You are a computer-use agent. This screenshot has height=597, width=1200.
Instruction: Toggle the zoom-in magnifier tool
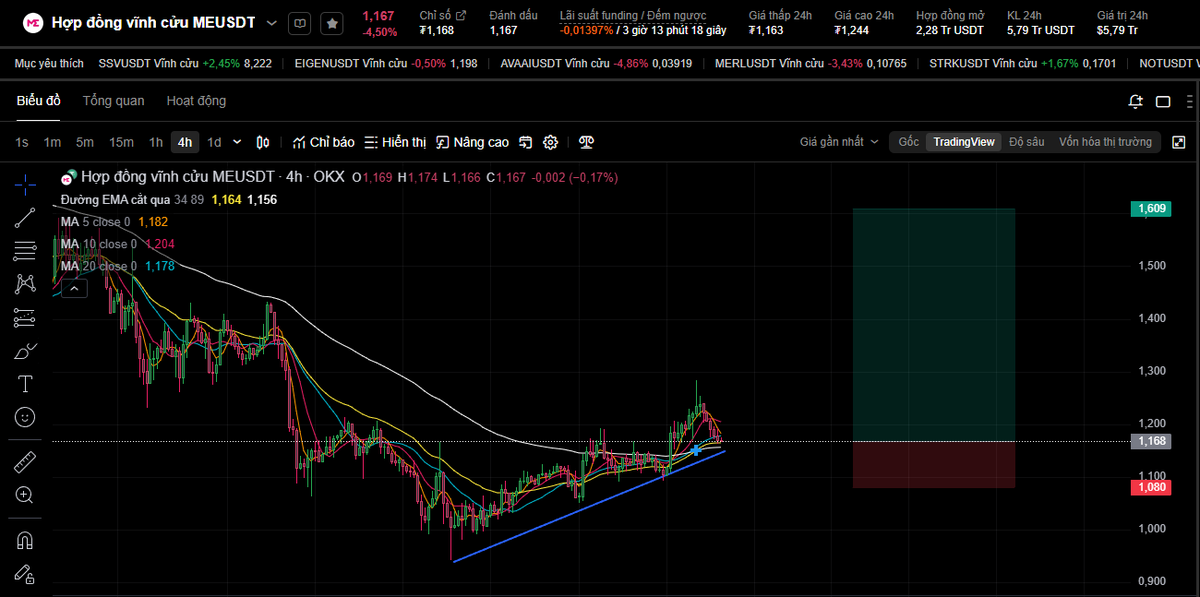[x=24, y=494]
